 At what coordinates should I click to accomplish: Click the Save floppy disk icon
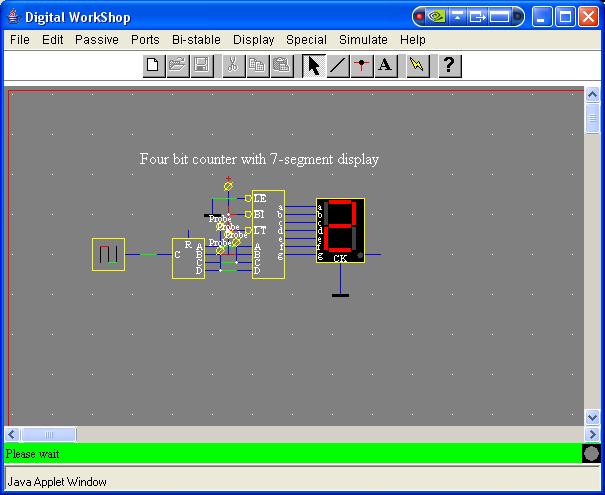click(201, 66)
